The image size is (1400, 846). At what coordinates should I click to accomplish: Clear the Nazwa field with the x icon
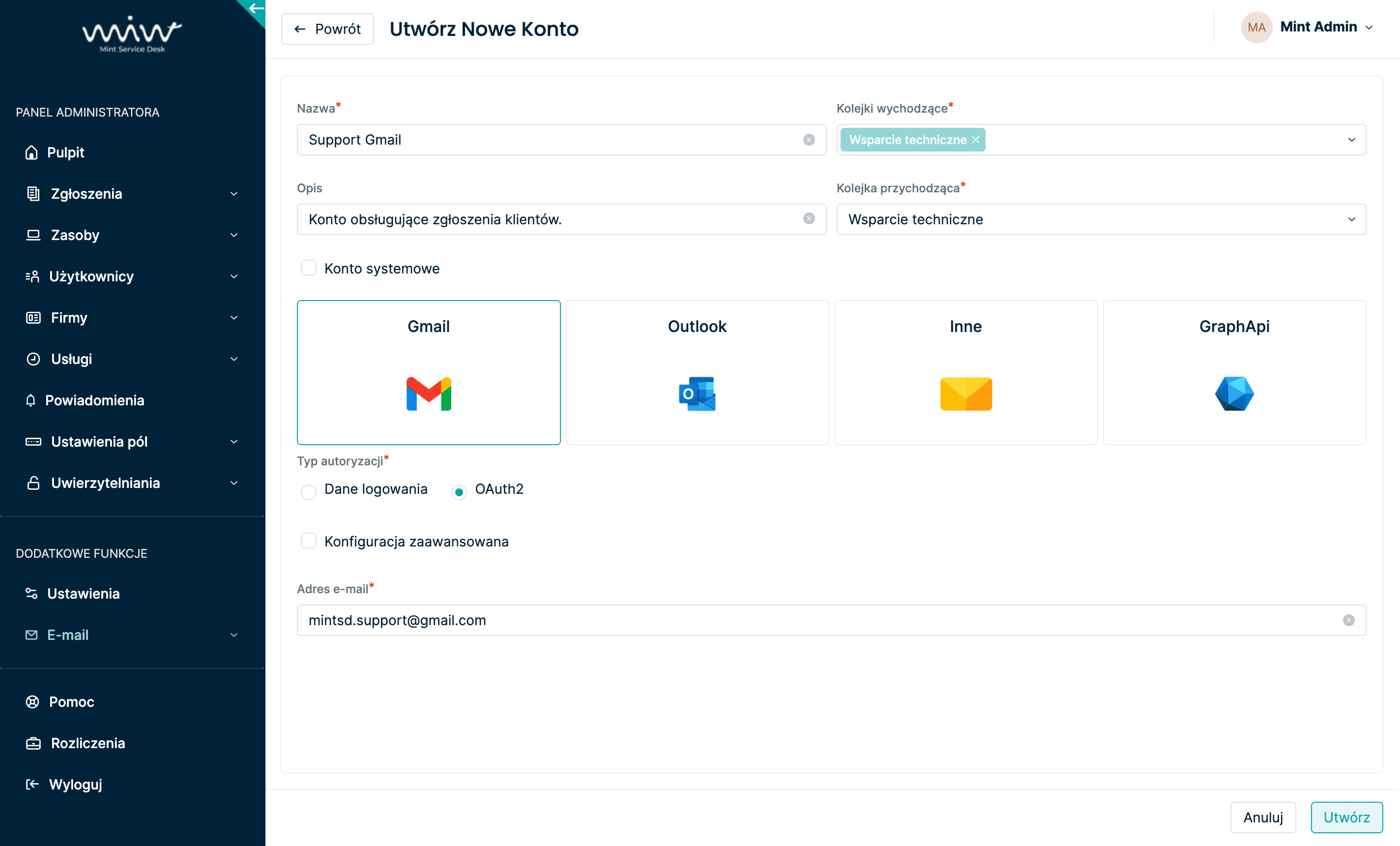[x=809, y=140]
